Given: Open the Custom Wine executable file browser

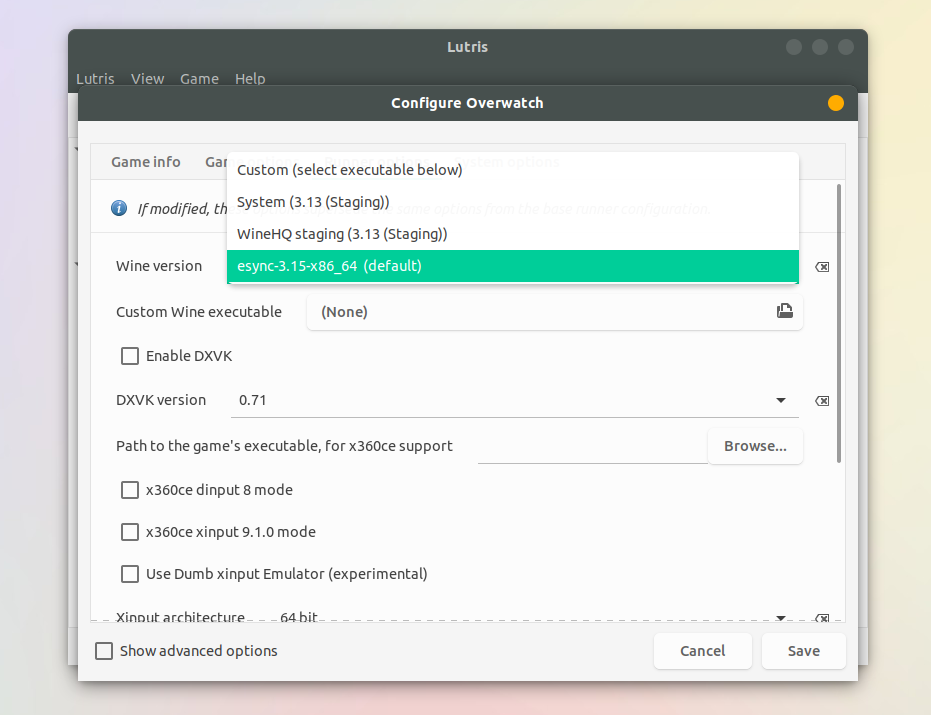Looking at the screenshot, I should point(785,311).
